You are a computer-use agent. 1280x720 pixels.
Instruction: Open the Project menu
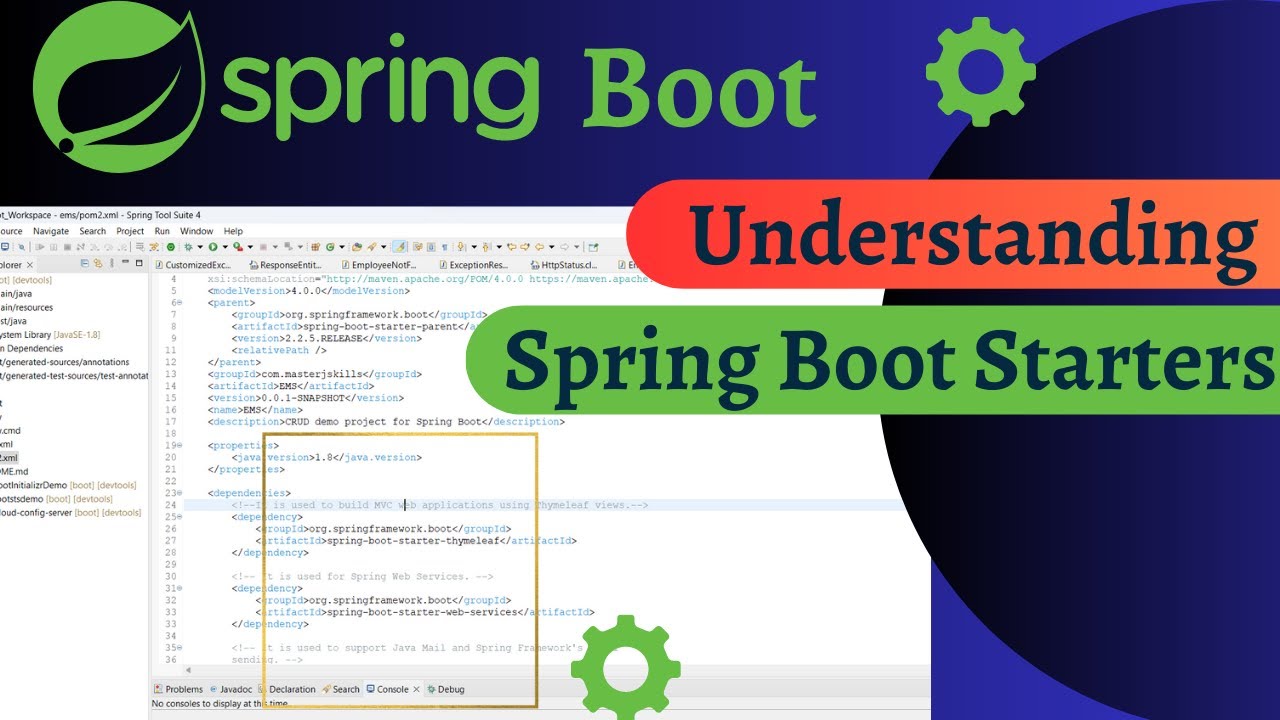(x=130, y=231)
